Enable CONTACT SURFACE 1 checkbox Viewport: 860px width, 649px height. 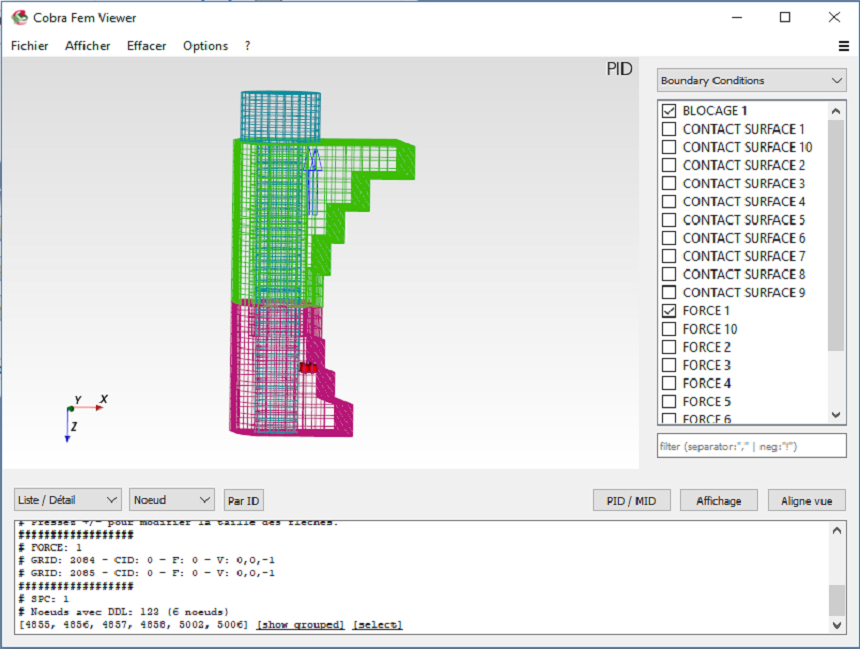[x=669, y=129]
